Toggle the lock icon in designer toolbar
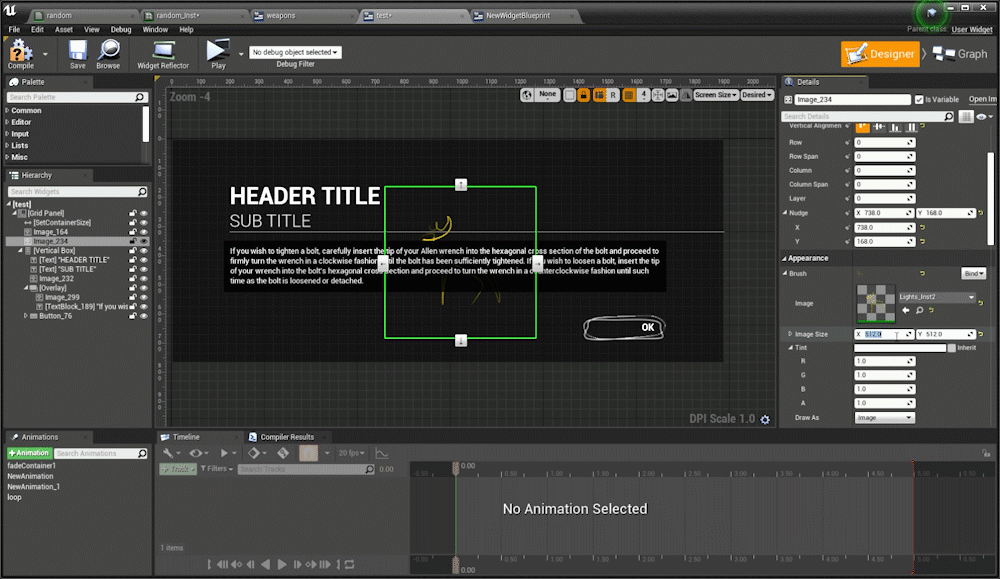 click(584, 95)
